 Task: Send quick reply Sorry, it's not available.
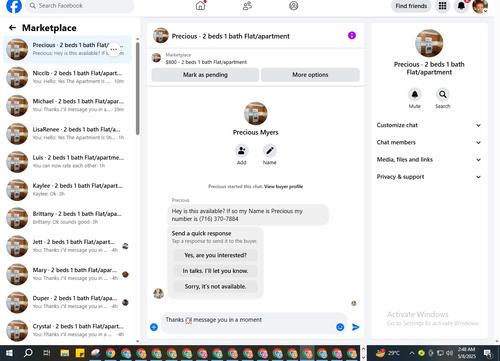tap(215, 287)
